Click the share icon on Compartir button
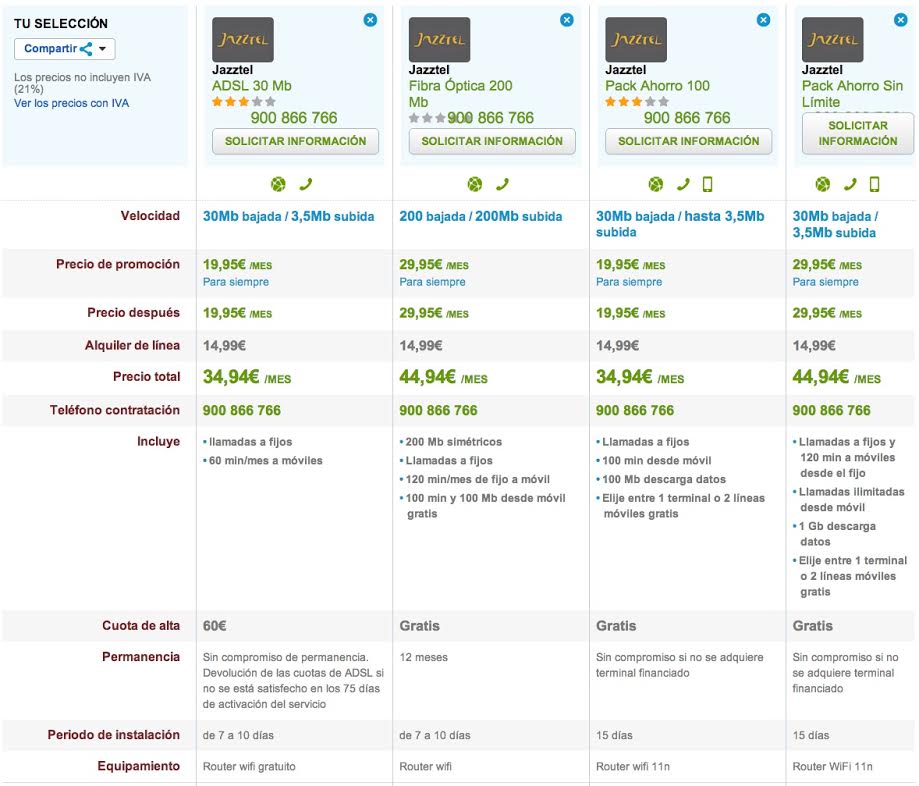Image resolution: width=919 pixels, height=786 pixels. click(86, 49)
